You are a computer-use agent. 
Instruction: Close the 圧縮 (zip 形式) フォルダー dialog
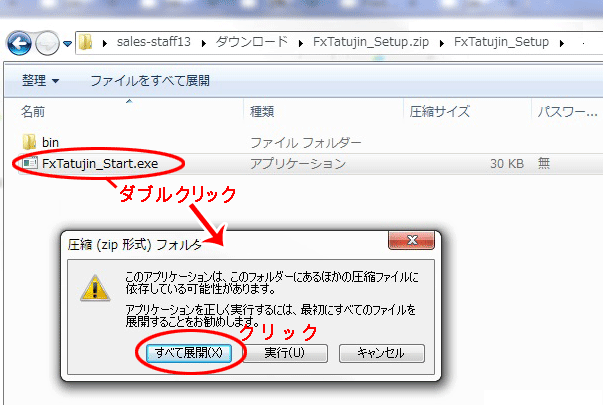coord(411,240)
